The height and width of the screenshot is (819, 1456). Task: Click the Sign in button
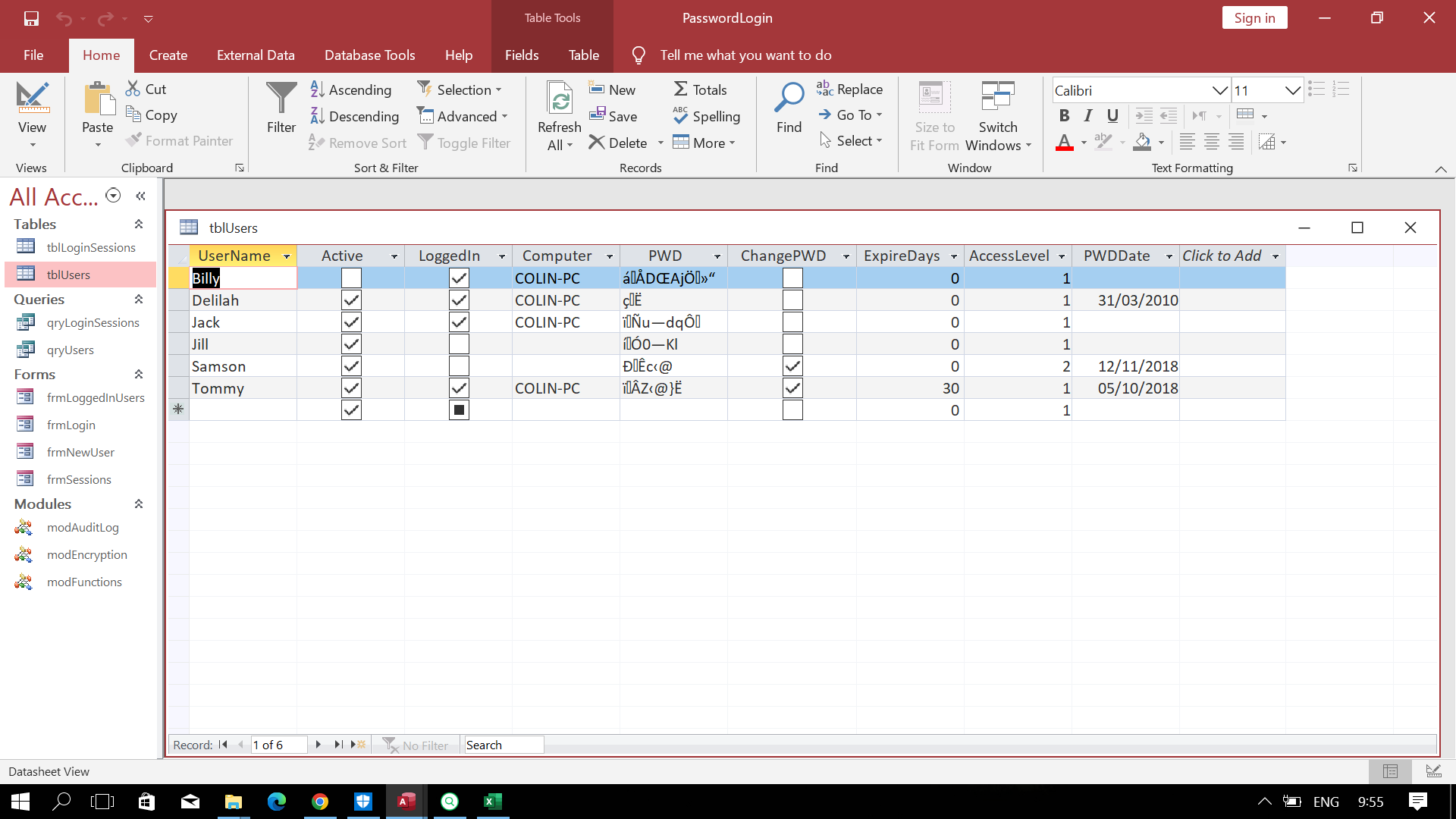coord(1254,18)
